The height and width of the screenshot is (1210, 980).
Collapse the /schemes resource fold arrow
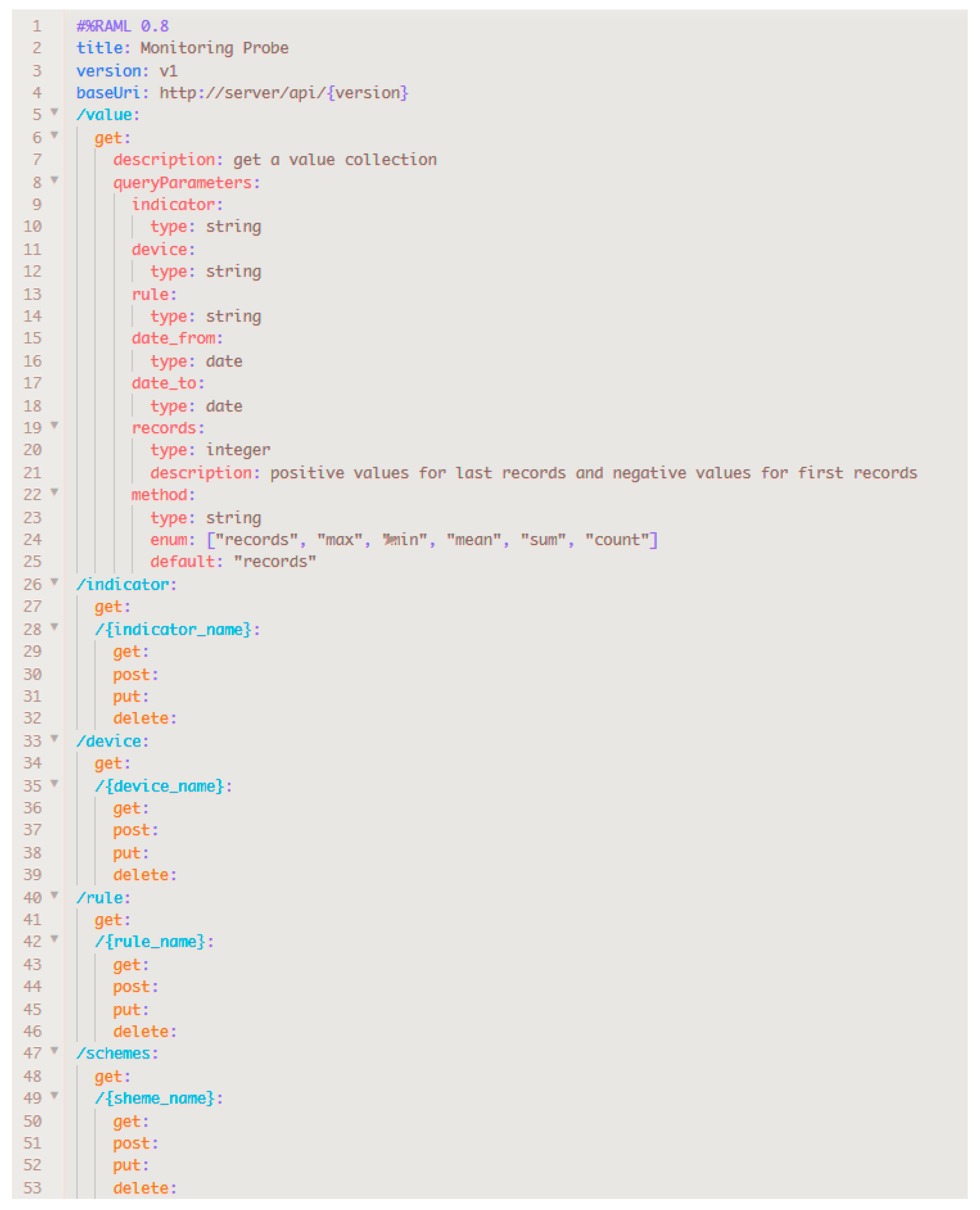pos(55,1051)
